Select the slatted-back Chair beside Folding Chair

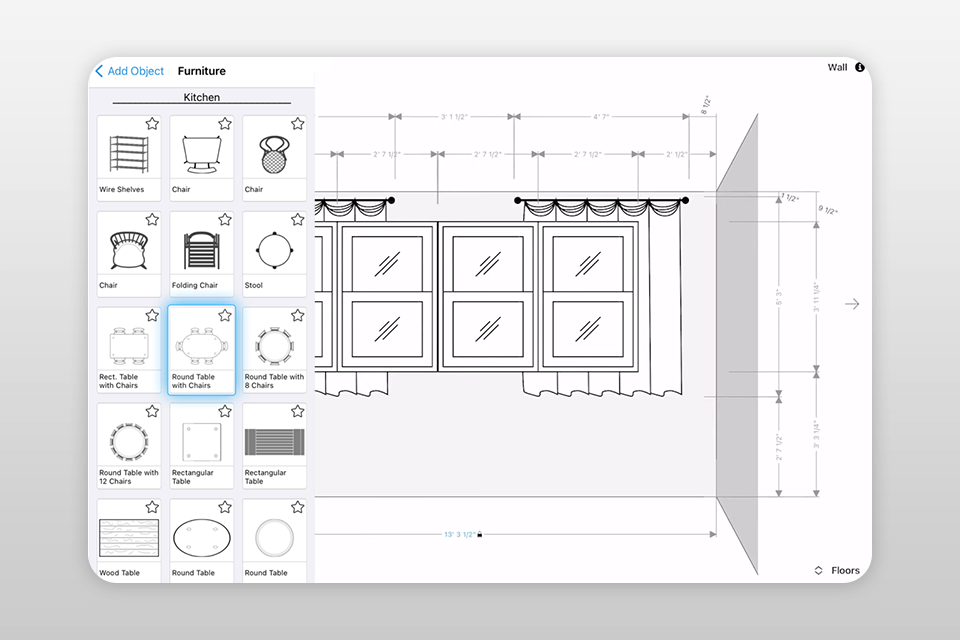click(129, 254)
